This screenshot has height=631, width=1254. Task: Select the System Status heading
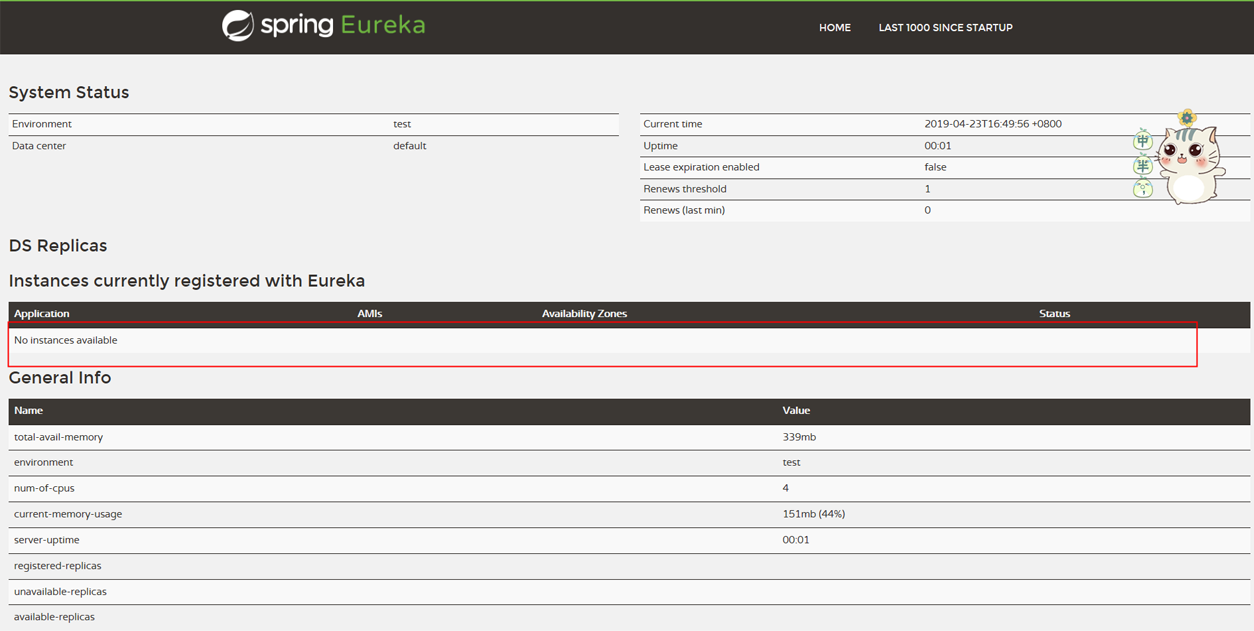69,92
